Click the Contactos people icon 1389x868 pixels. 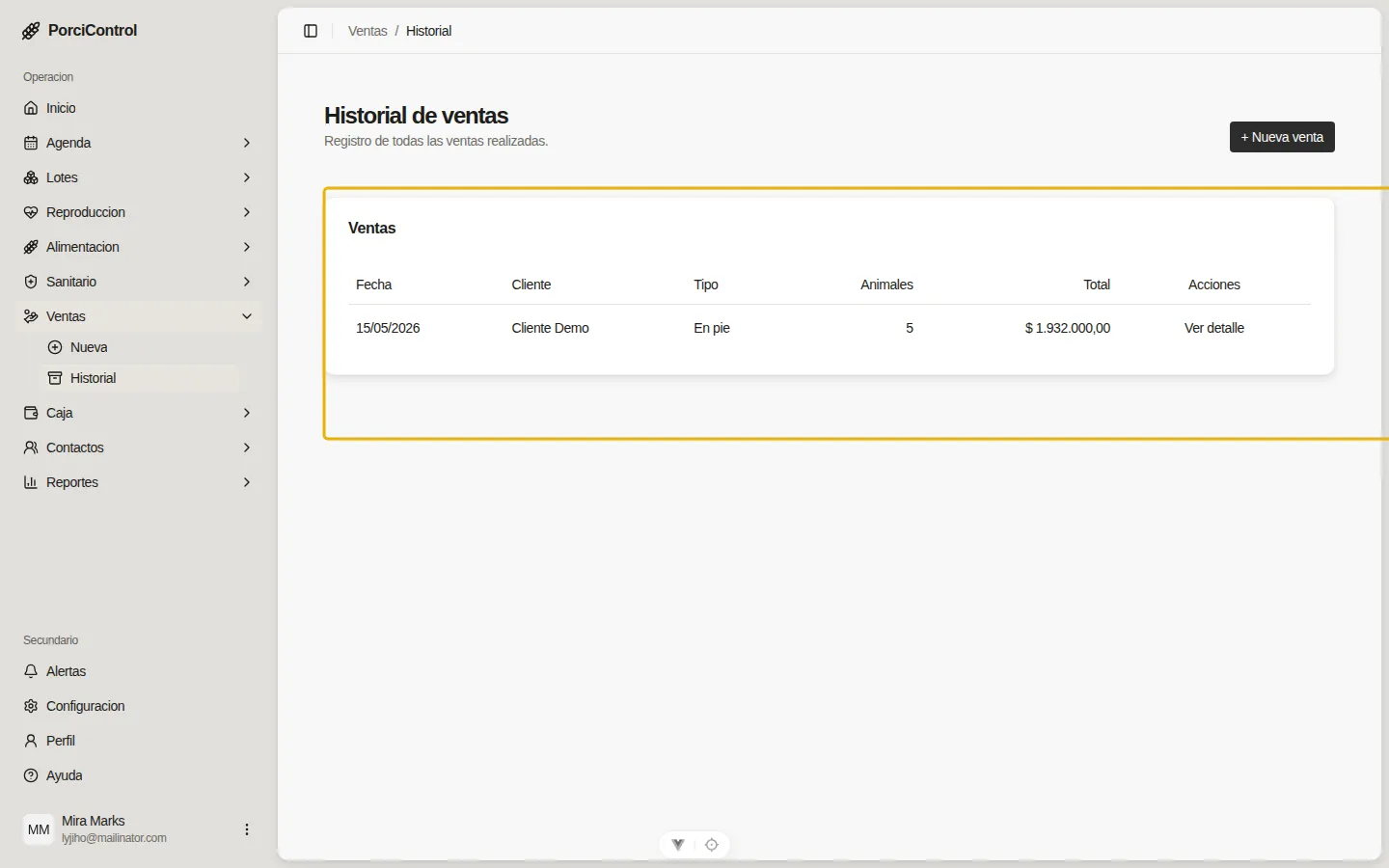pyautogui.click(x=31, y=448)
